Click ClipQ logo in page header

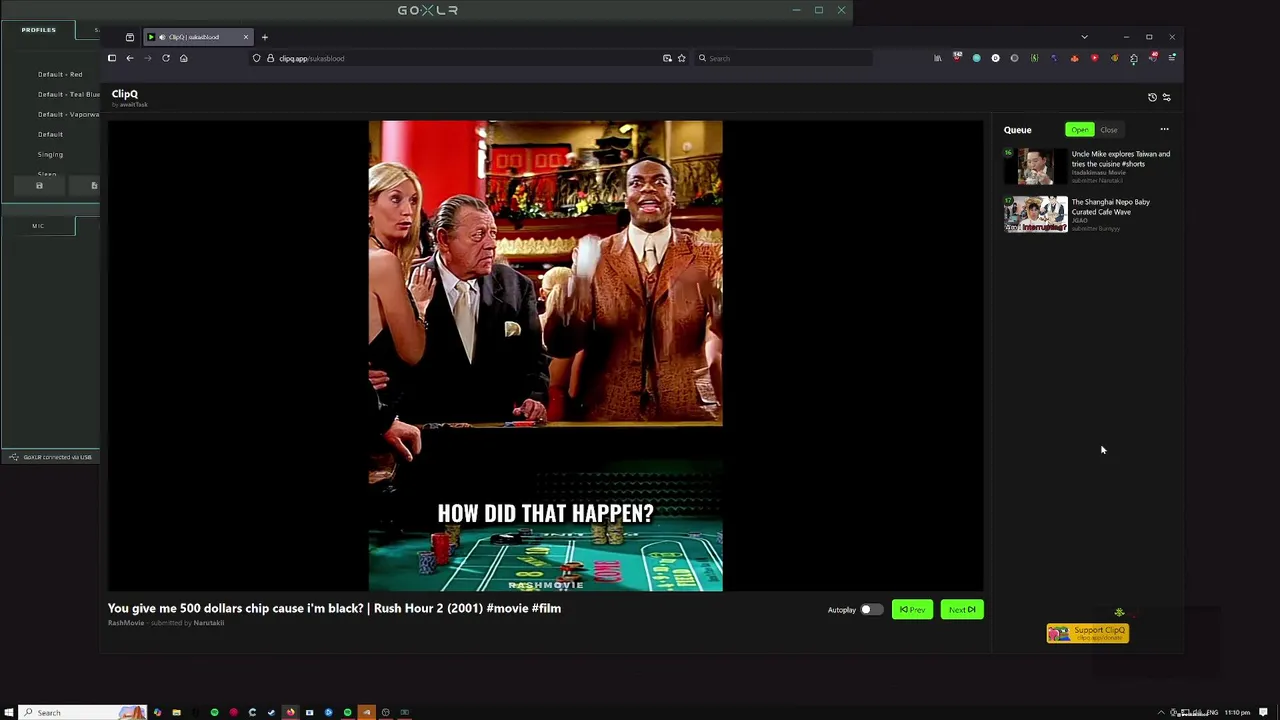click(x=125, y=94)
